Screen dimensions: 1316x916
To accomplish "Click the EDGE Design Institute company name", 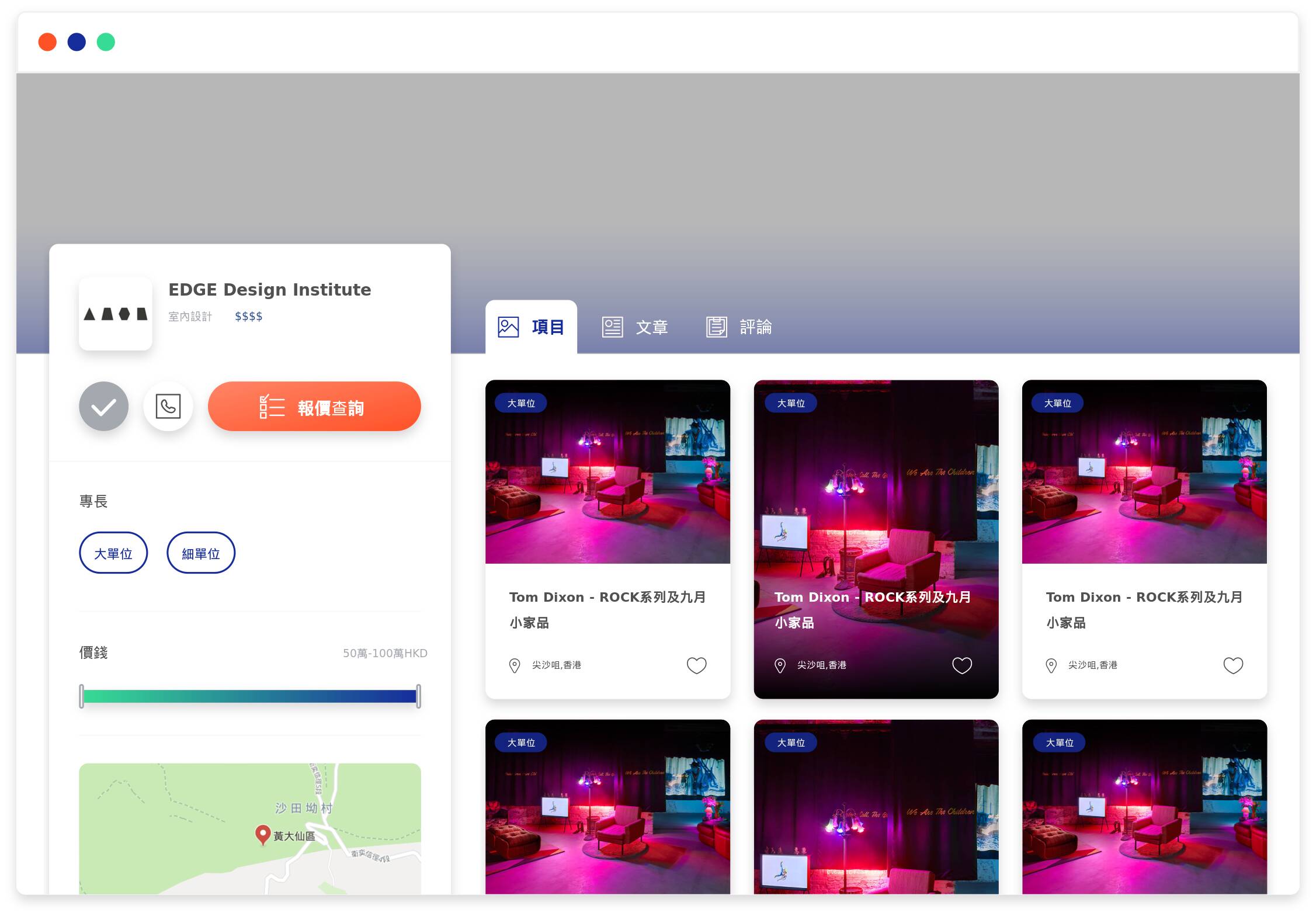I will pyautogui.click(x=270, y=290).
